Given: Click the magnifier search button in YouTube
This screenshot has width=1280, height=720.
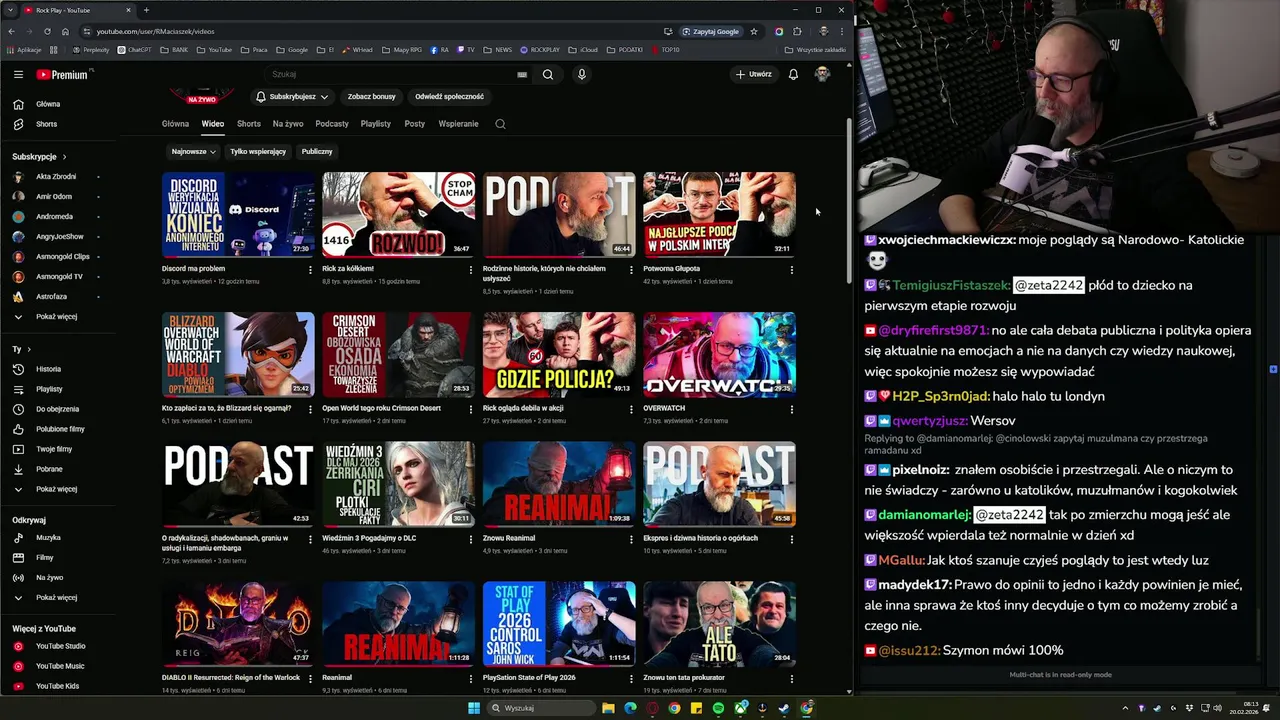Looking at the screenshot, I should coord(547,74).
